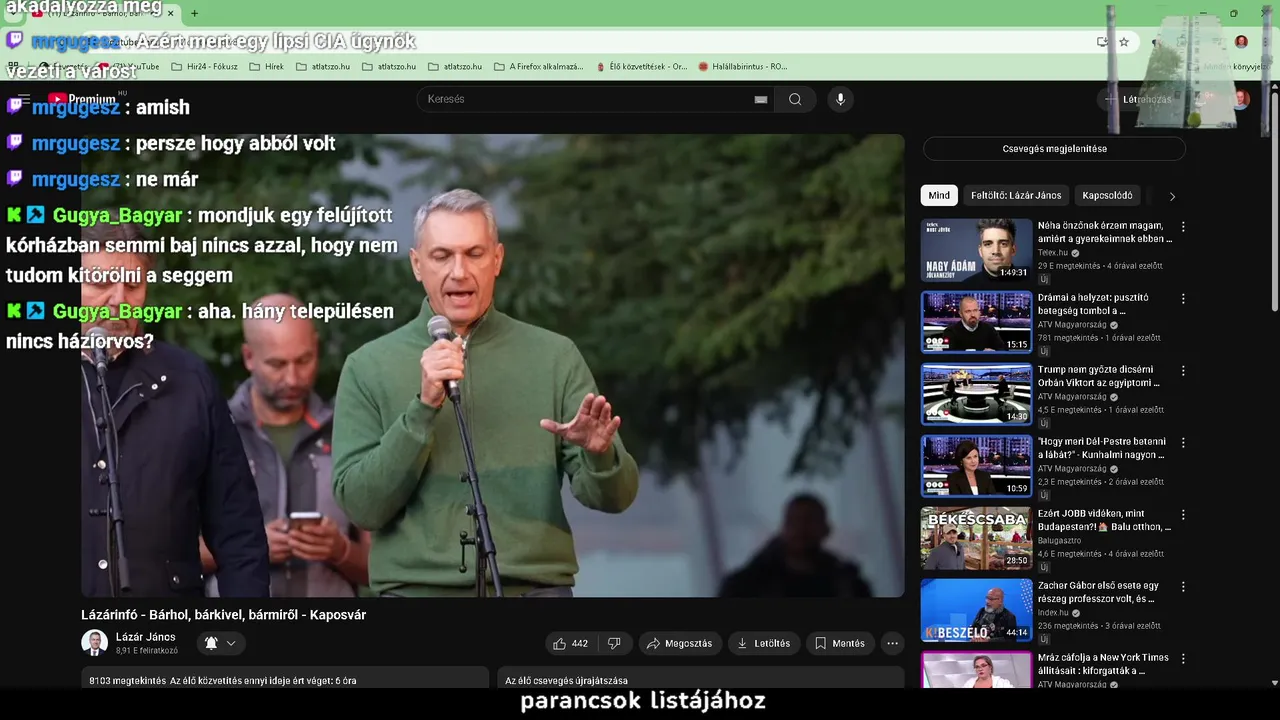This screenshot has height=720, width=1280.
Task: Open YouTube Premium logo home link
Action: [85, 99]
